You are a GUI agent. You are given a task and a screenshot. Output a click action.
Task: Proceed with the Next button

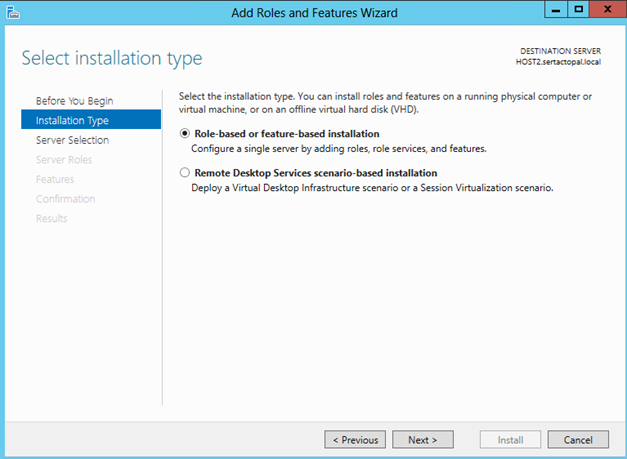point(423,439)
